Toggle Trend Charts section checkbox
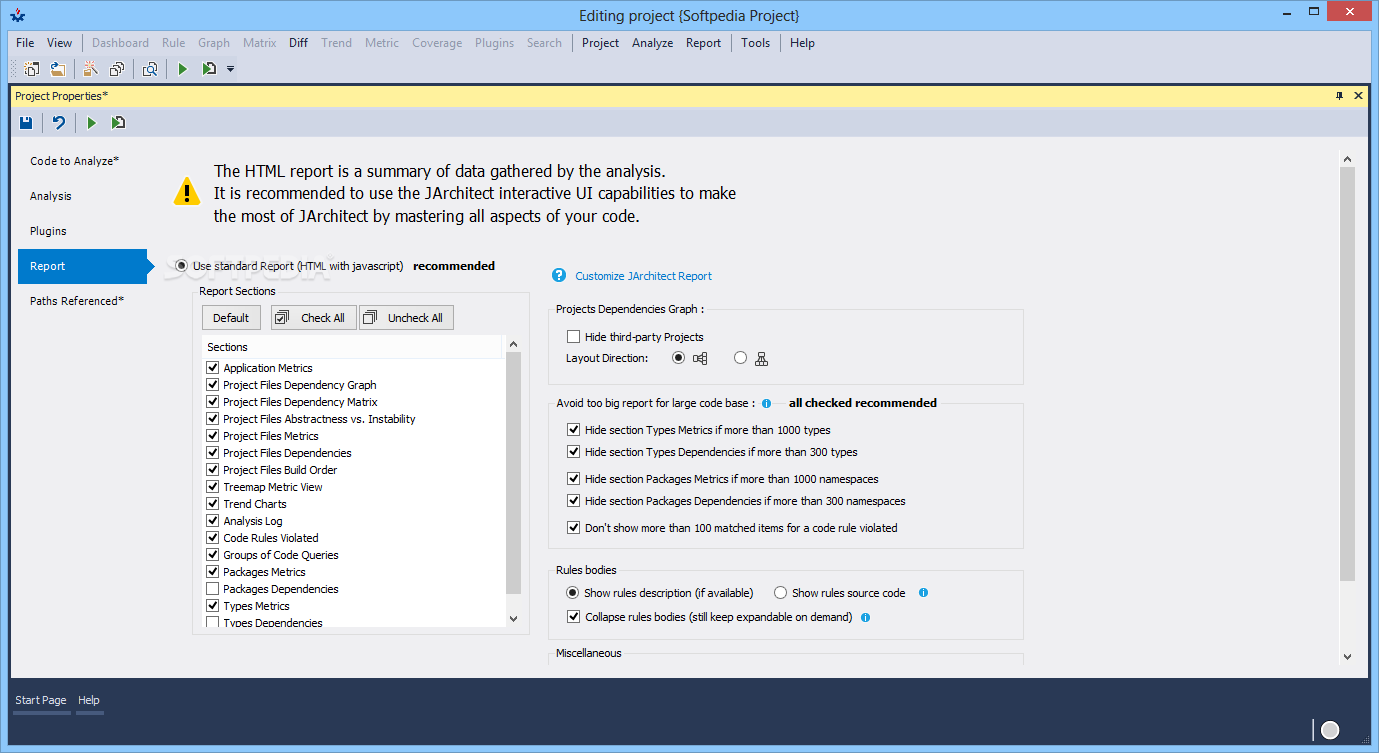1379x753 pixels. pos(212,504)
